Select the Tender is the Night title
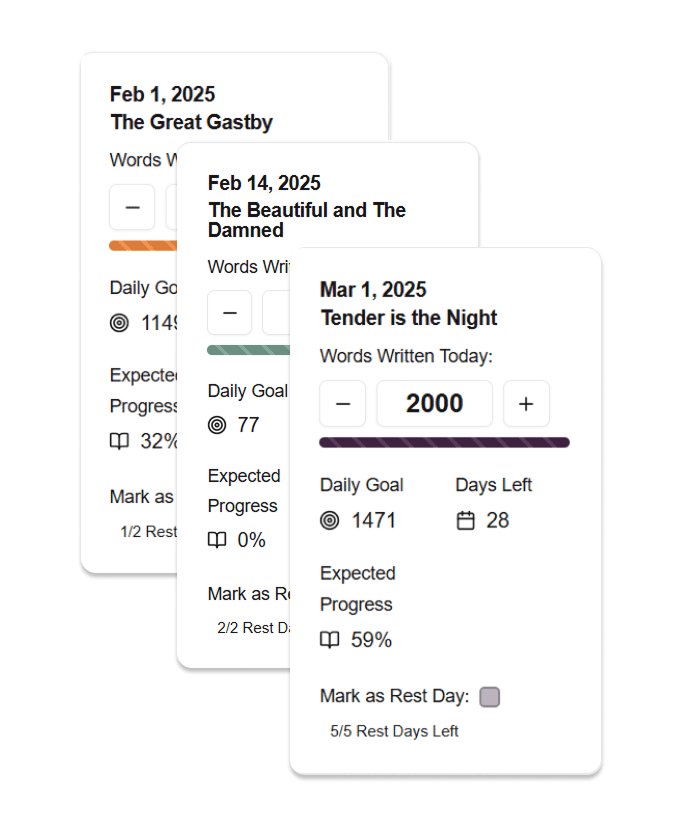Image resolution: width=679 pixels, height=821 pixels. point(409,318)
